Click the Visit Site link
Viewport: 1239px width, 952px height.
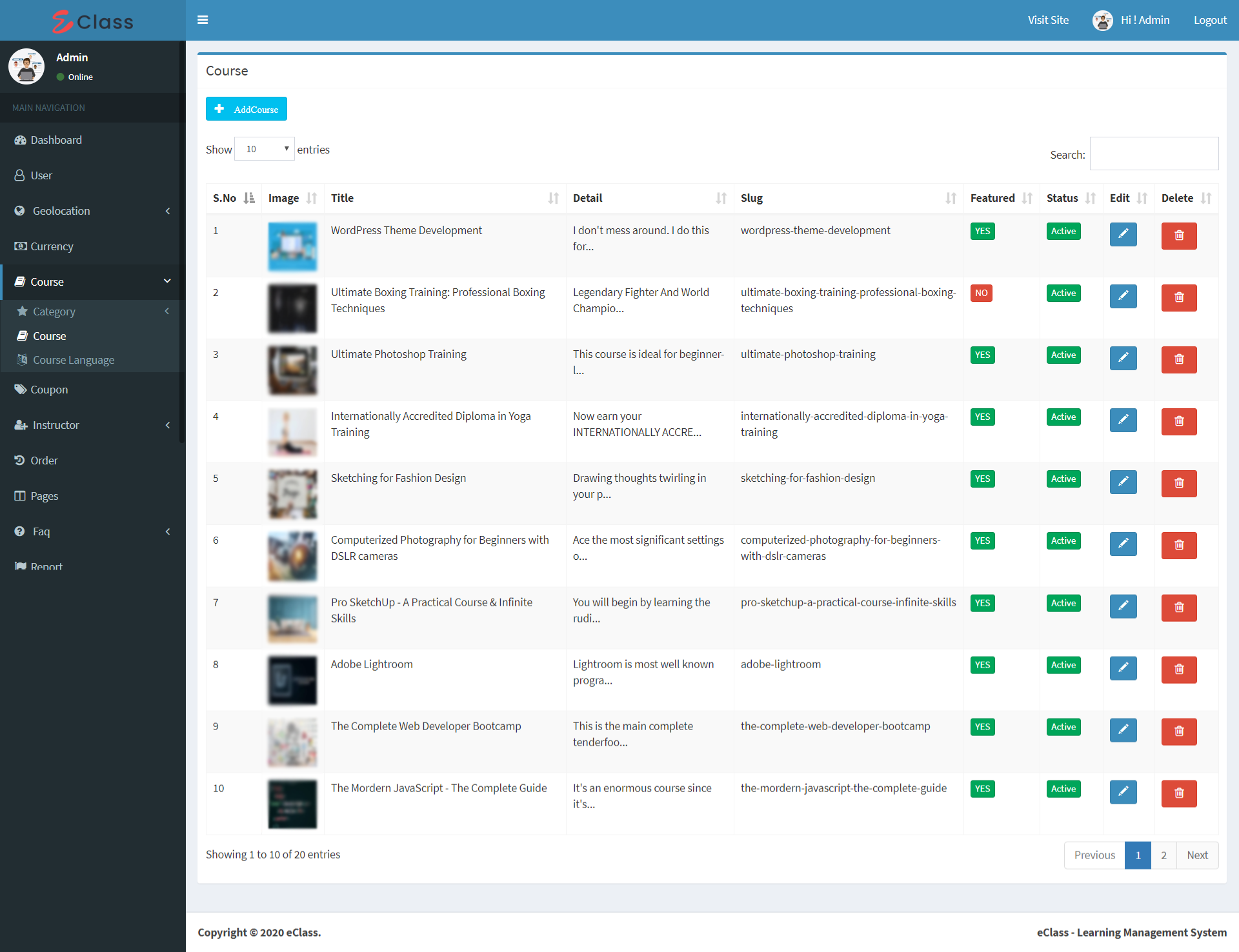[1048, 20]
